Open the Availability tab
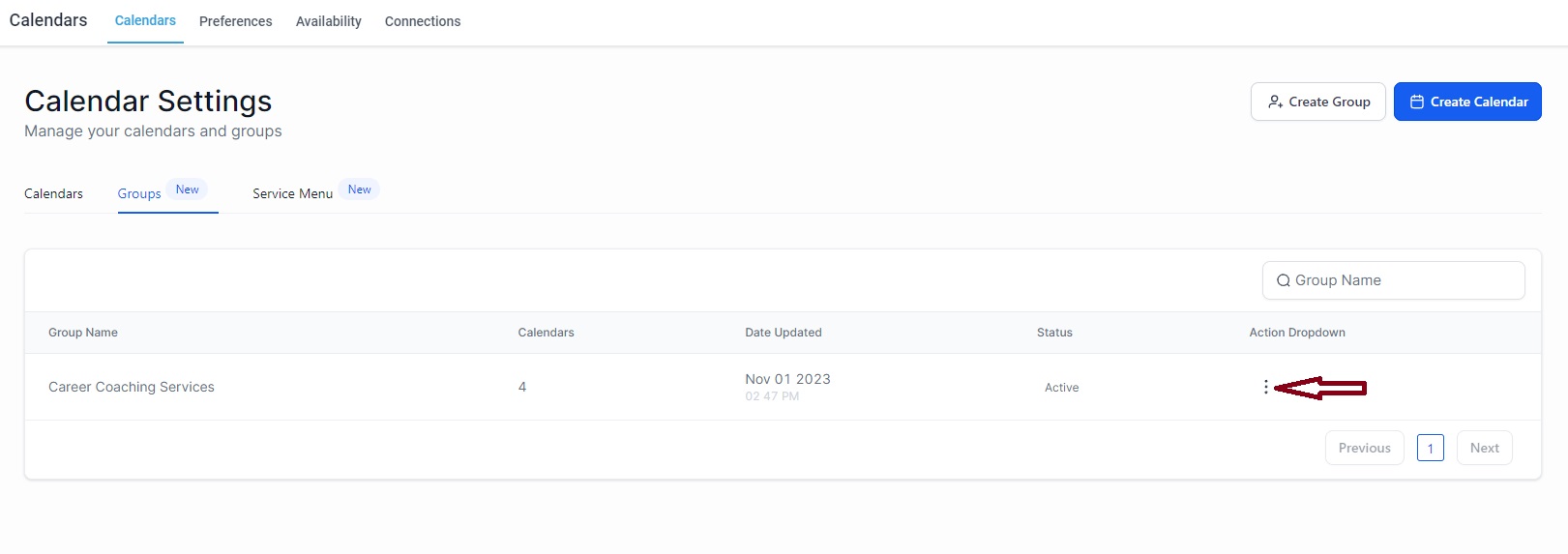Image resolution: width=1568 pixels, height=554 pixels. click(x=328, y=21)
